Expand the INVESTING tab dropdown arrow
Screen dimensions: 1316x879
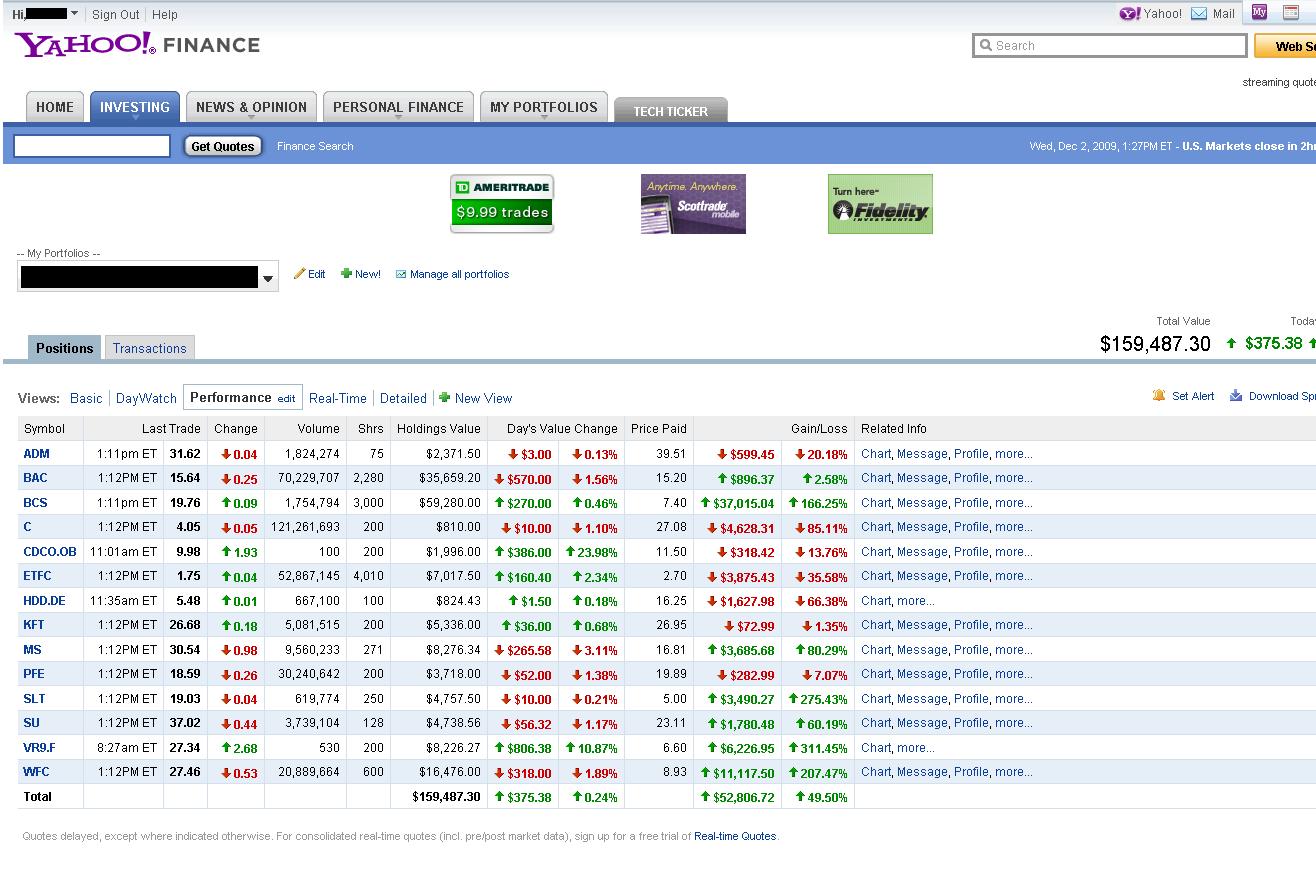134,117
